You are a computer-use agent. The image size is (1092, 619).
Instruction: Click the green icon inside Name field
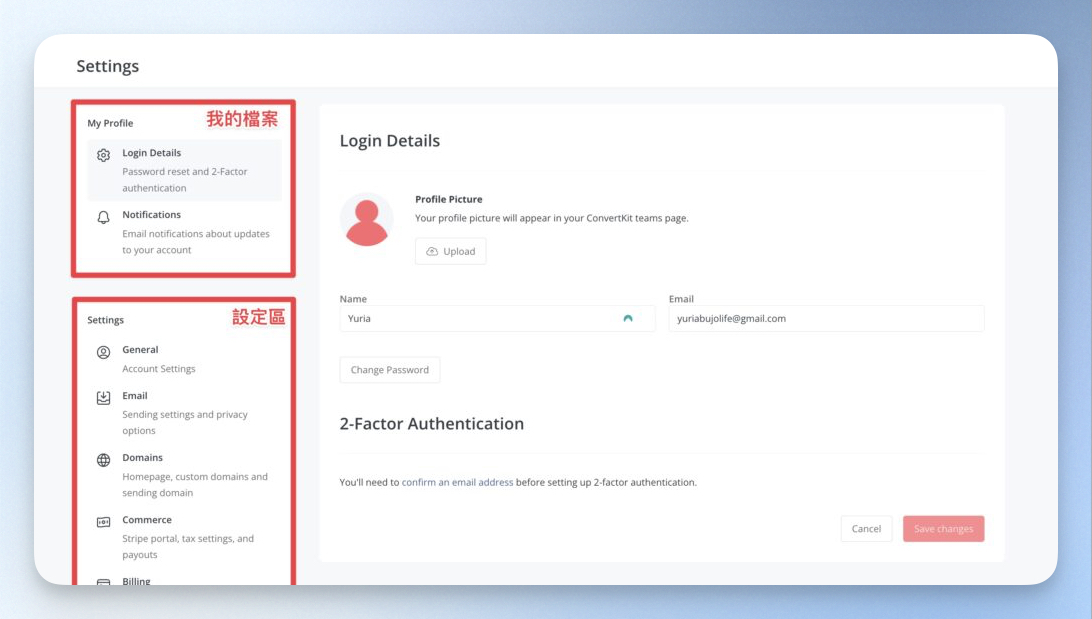pos(627,318)
